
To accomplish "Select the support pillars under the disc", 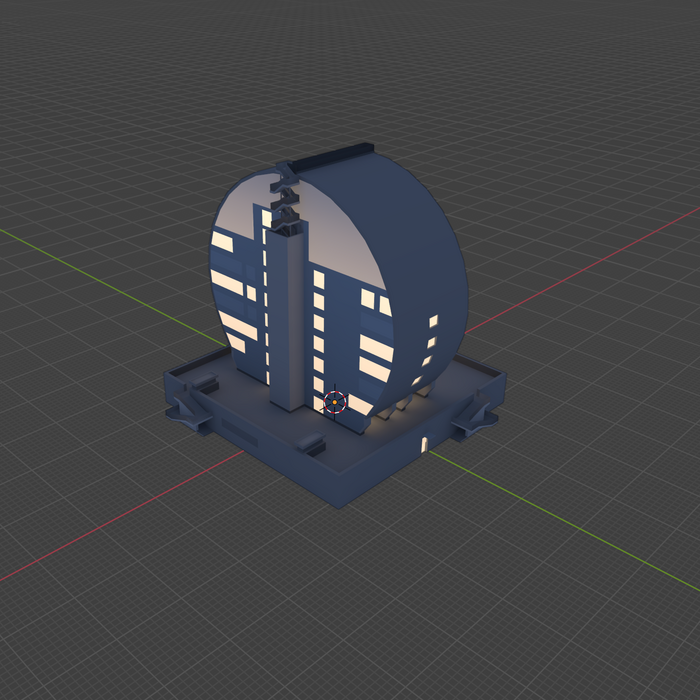I will click(400, 405).
